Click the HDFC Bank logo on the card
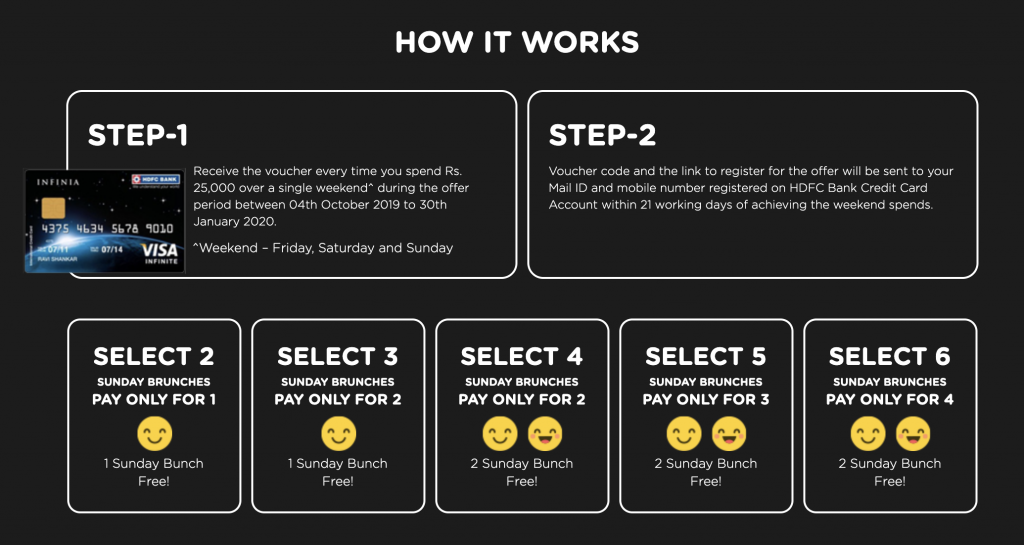This screenshot has height=545, width=1024. (155, 179)
